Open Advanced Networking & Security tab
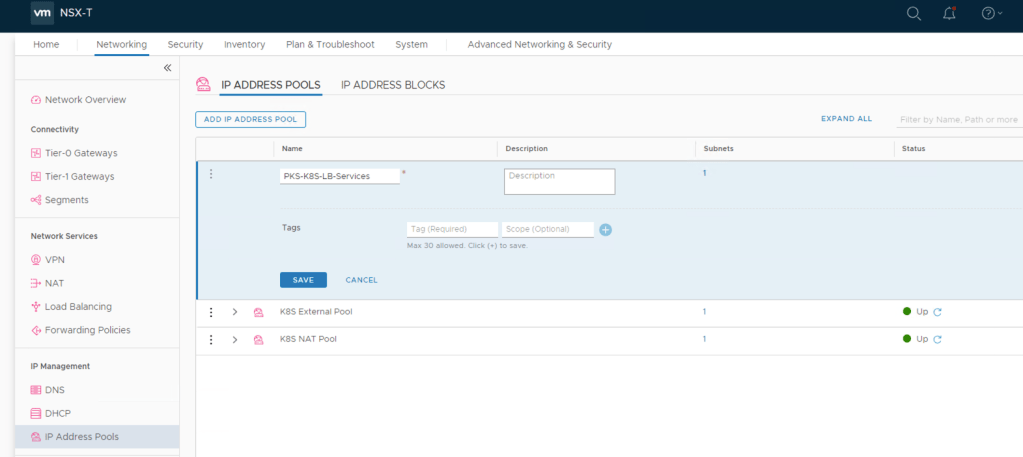The image size is (1023, 457). 539,44
